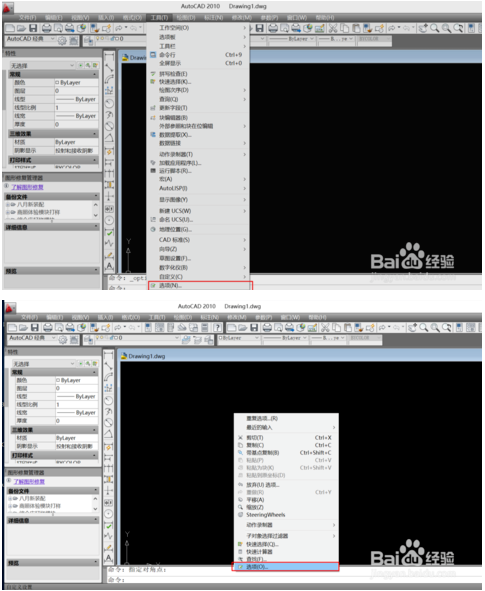This screenshot has height=591, width=485.
Task: Click the SteeringWheels icon in context menu
Action: coord(240,514)
